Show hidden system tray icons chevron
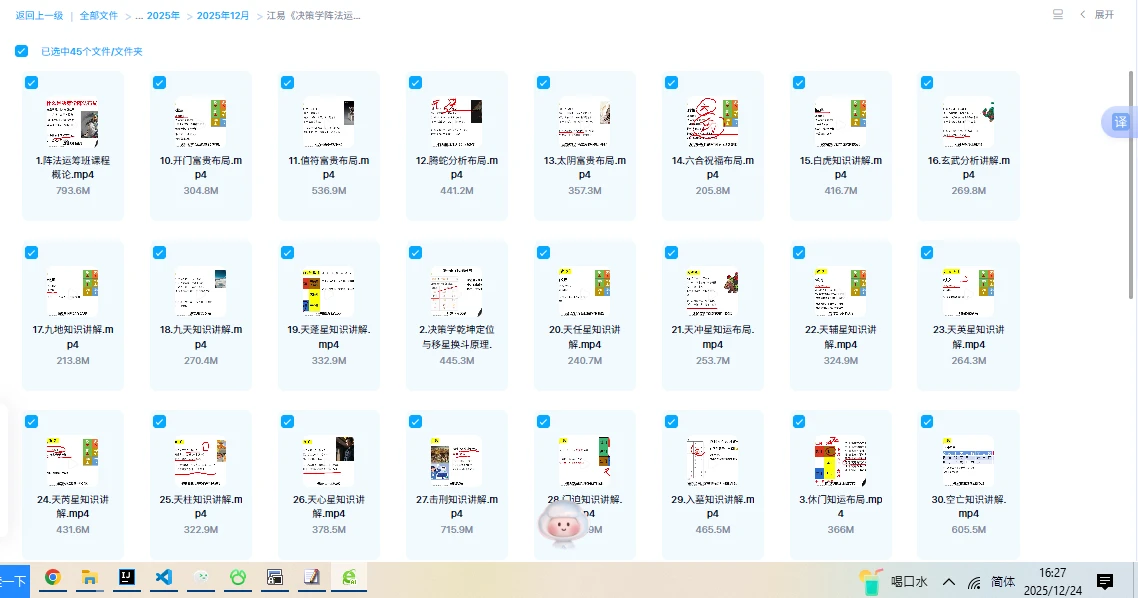Image resolution: width=1138 pixels, height=598 pixels. coord(948,582)
